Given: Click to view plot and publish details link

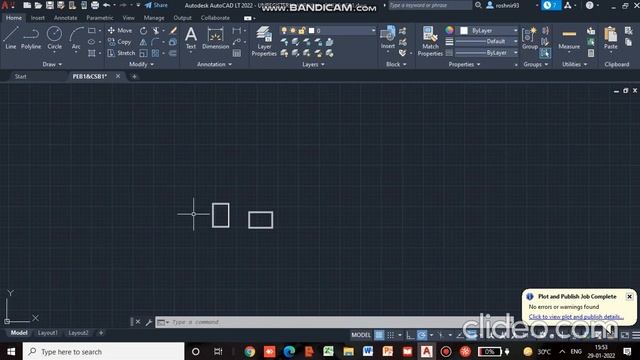Looking at the screenshot, I should [x=576, y=317].
